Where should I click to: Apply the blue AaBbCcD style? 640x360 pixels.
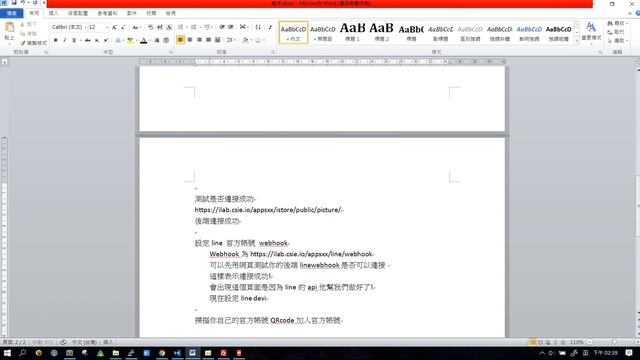pyautogui.click(x=529, y=33)
